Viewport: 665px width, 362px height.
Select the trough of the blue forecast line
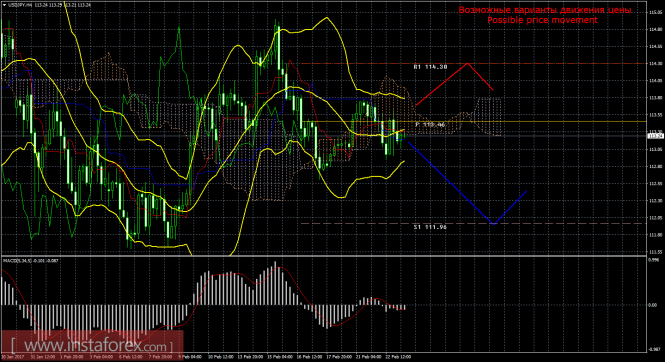point(493,223)
